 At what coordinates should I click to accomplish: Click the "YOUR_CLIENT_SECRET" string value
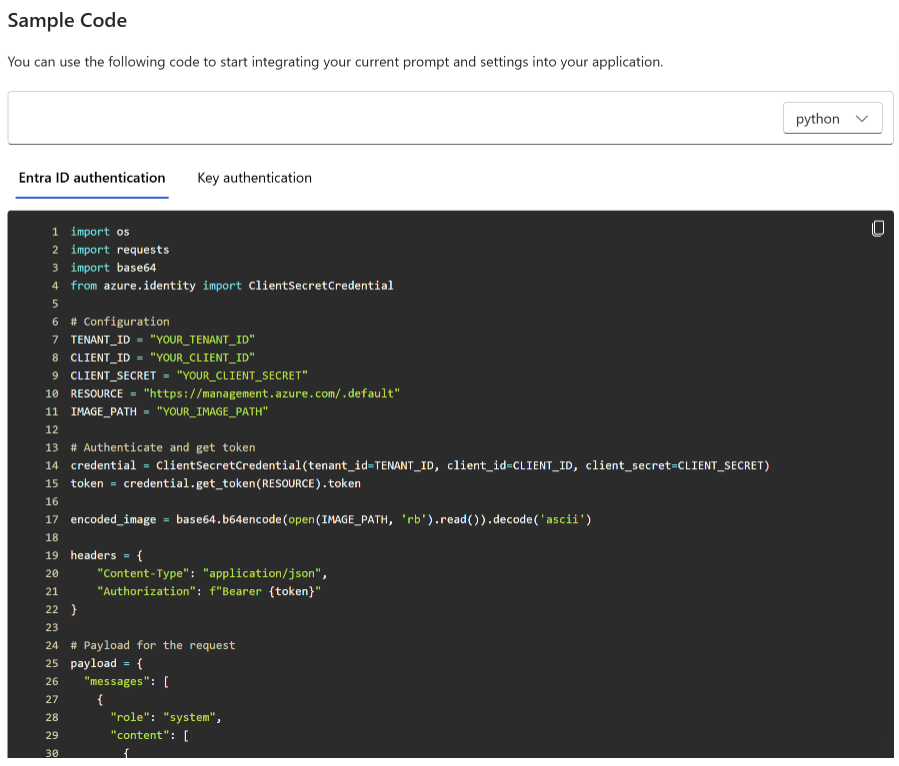pyautogui.click(x=242, y=376)
